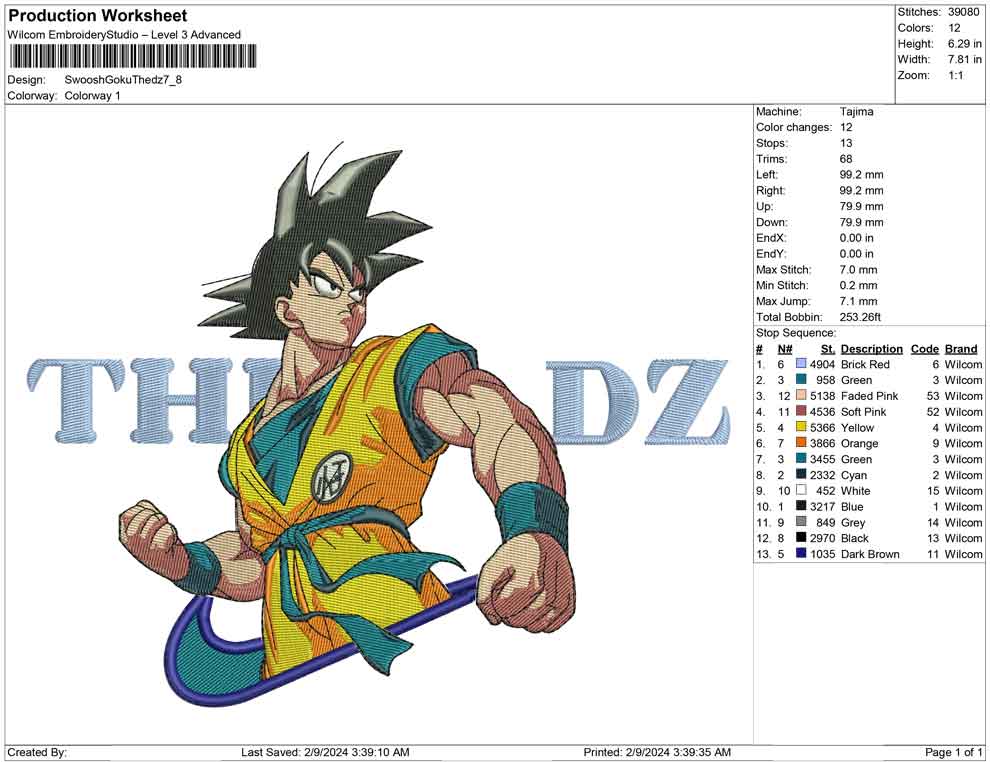The width and height of the screenshot is (990, 762).
Task: Click thread number 4904 in stop sequence
Action: point(822,364)
